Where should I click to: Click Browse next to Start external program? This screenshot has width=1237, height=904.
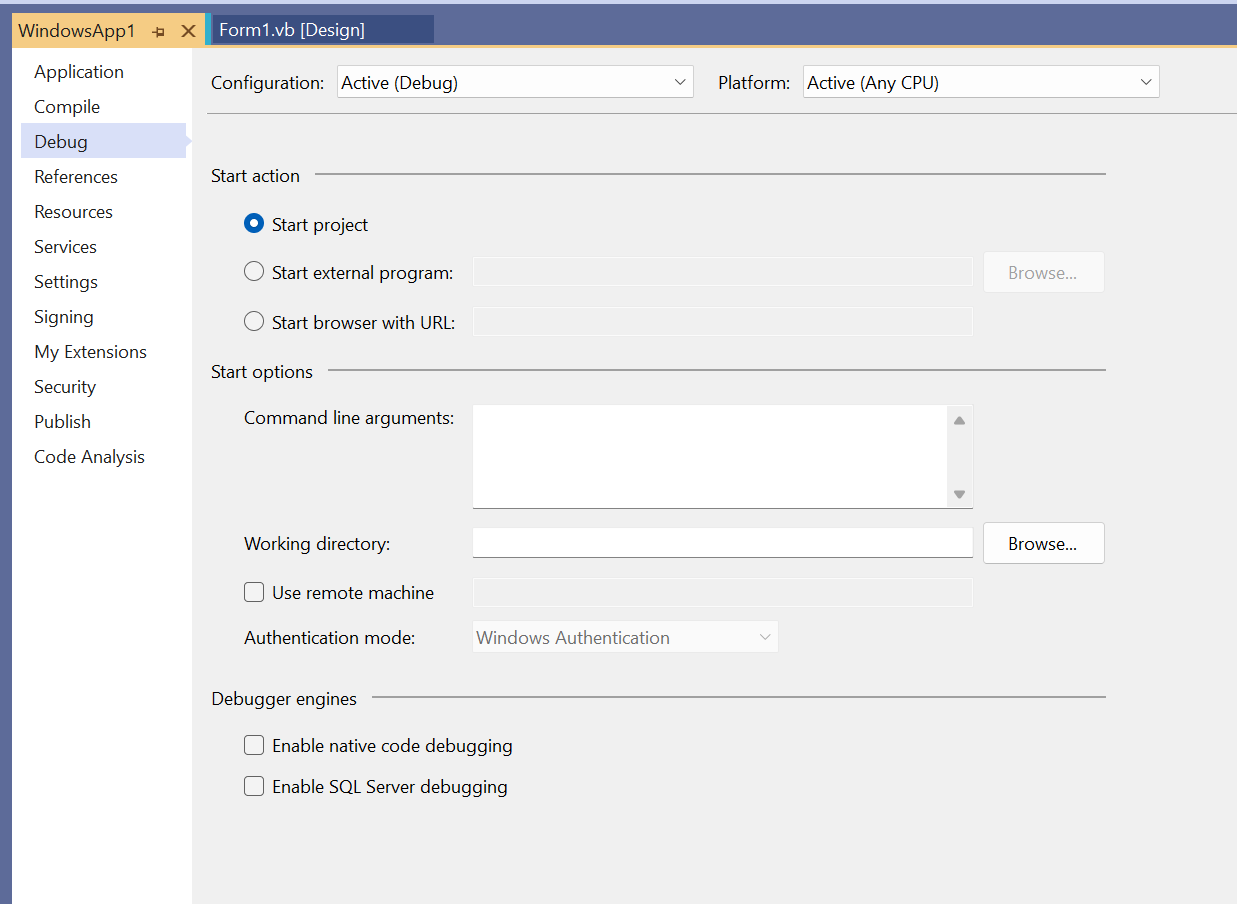click(1043, 271)
